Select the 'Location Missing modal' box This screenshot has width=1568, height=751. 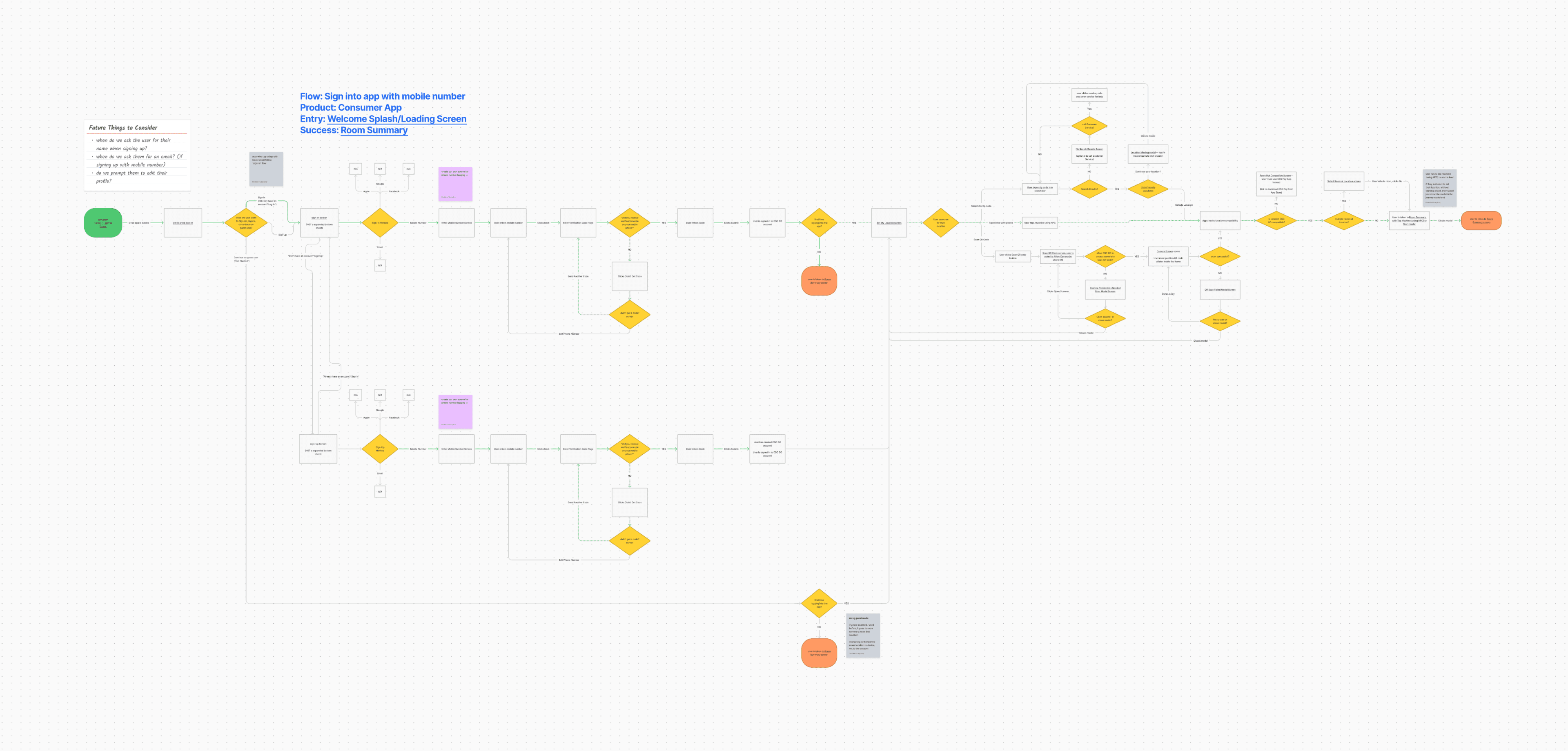pos(1147,154)
